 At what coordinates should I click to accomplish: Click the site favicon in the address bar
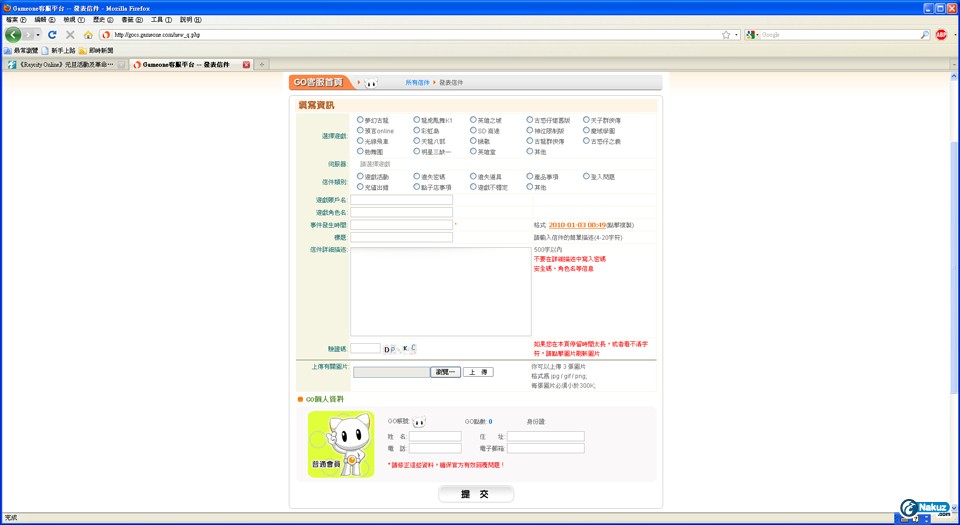click(107, 35)
